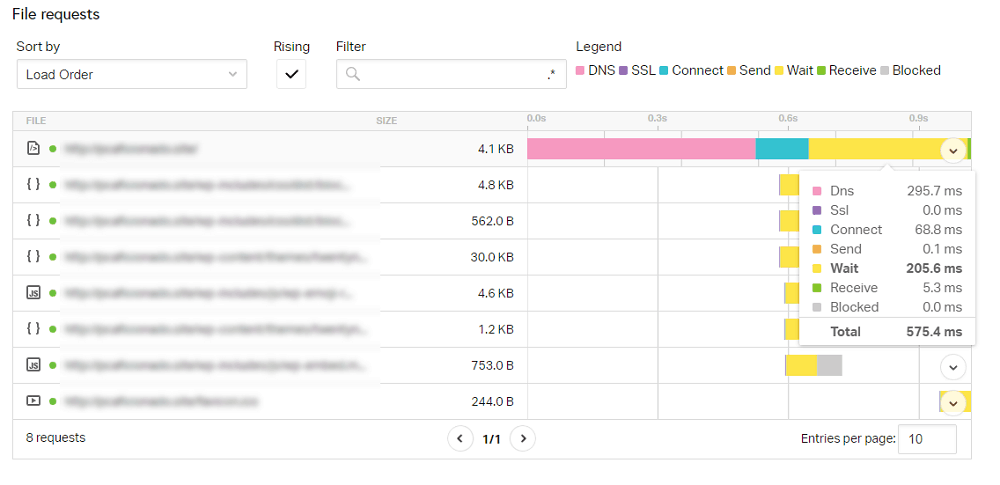Image resolution: width=1000 pixels, height=485 pixels.
Task: Go to the next page of requests
Action: click(523, 438)
